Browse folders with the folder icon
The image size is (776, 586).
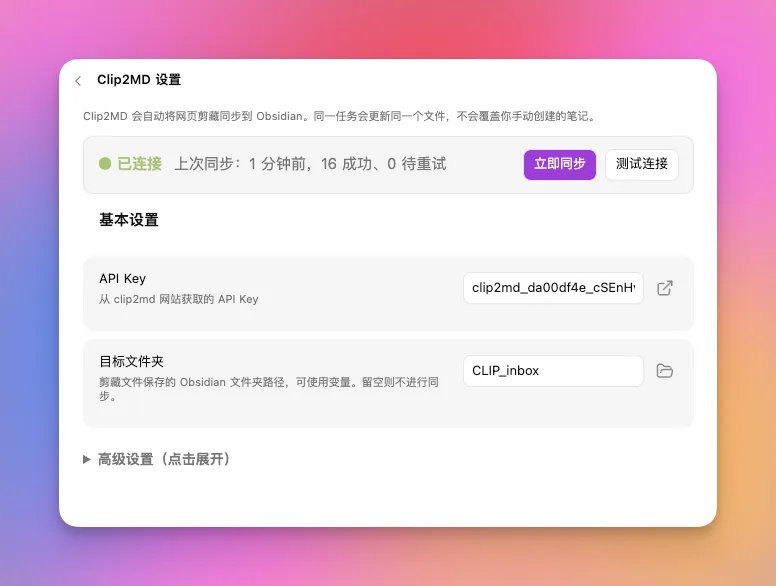[x=665, y=371]
